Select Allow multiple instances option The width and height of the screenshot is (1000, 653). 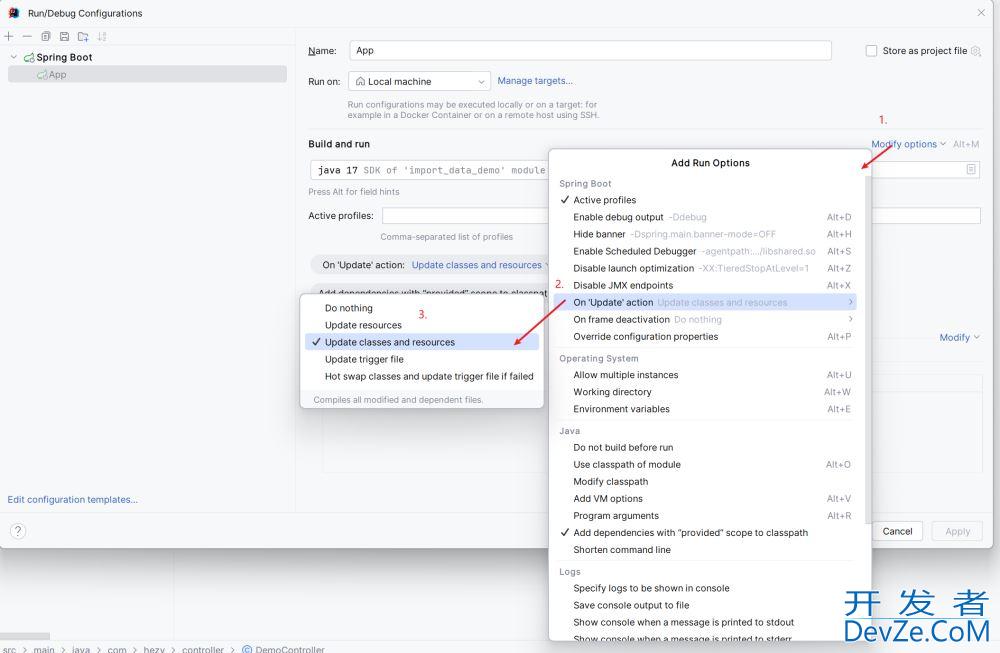point(705,375)
